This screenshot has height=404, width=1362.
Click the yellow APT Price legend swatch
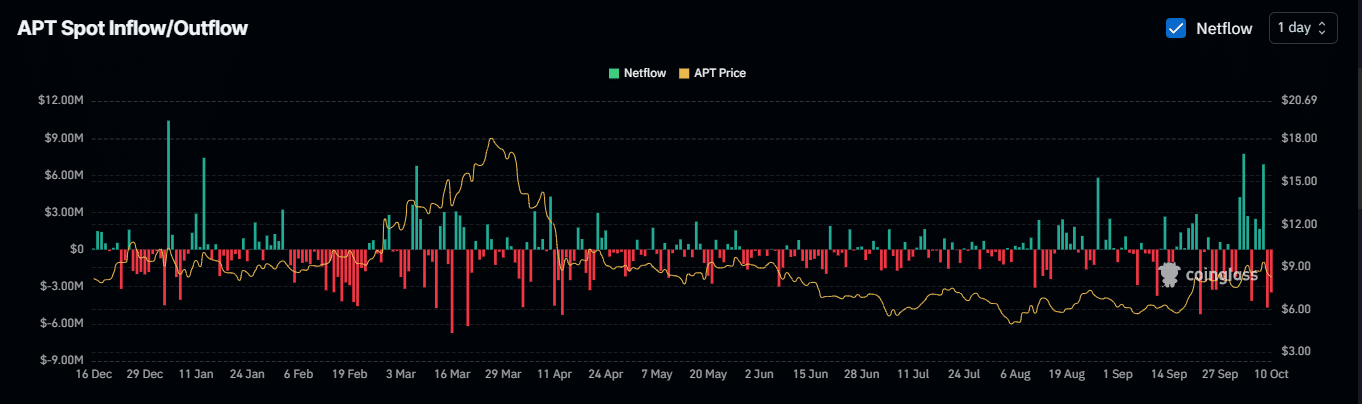(684, 73)
